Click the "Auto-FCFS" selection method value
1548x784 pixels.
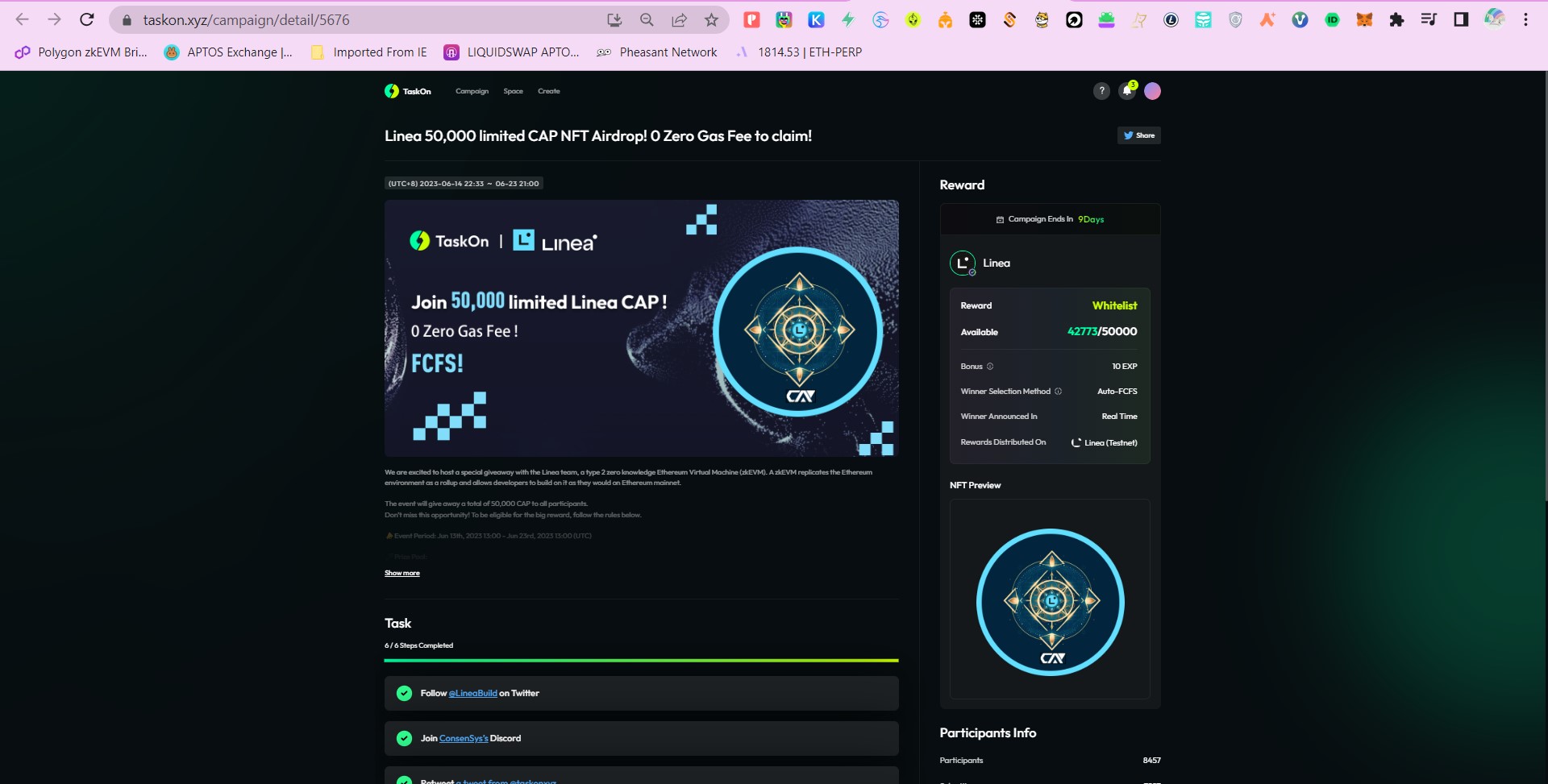click(1117, 392)
